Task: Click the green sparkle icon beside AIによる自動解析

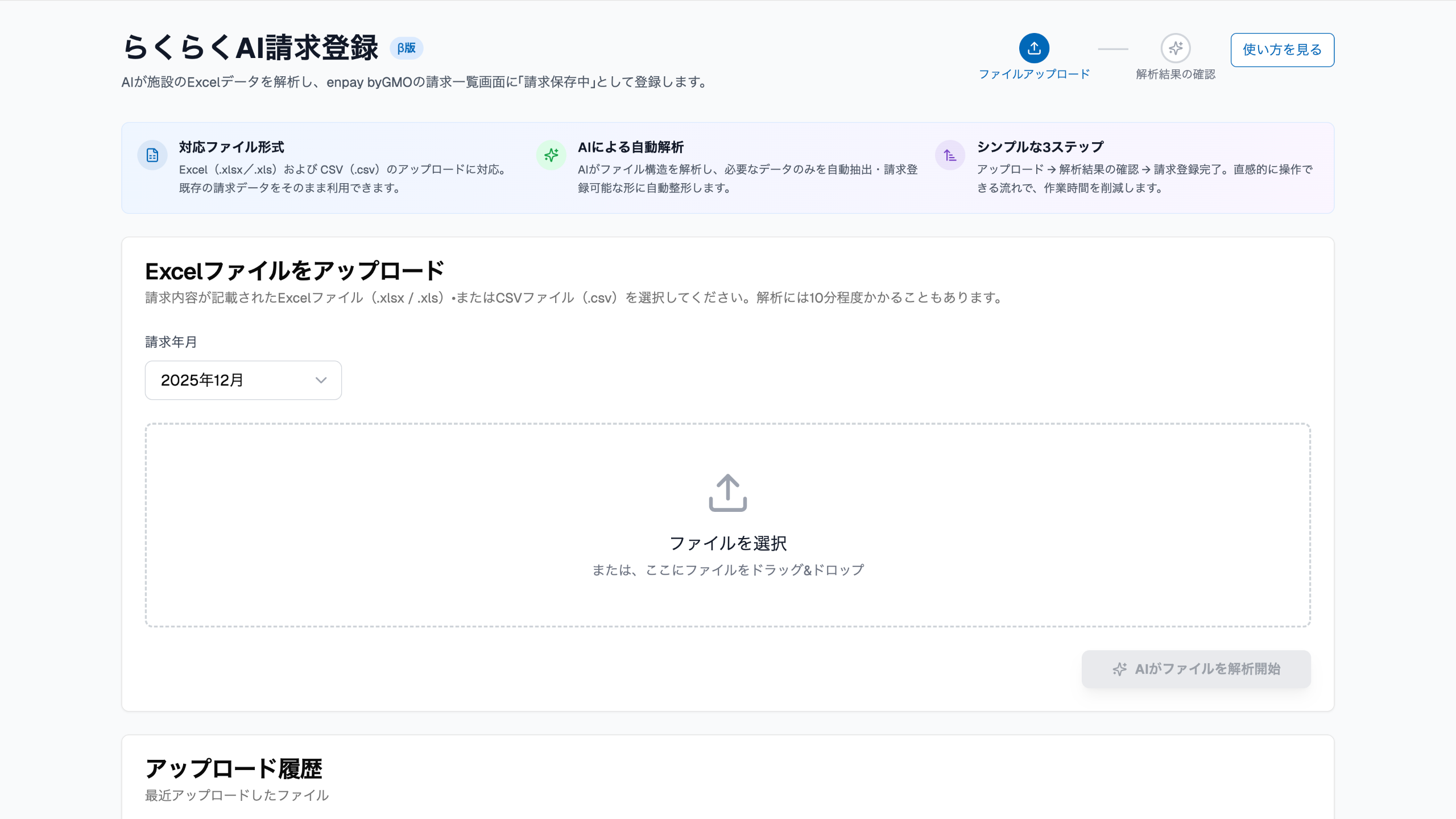Action: coord(551,155)
